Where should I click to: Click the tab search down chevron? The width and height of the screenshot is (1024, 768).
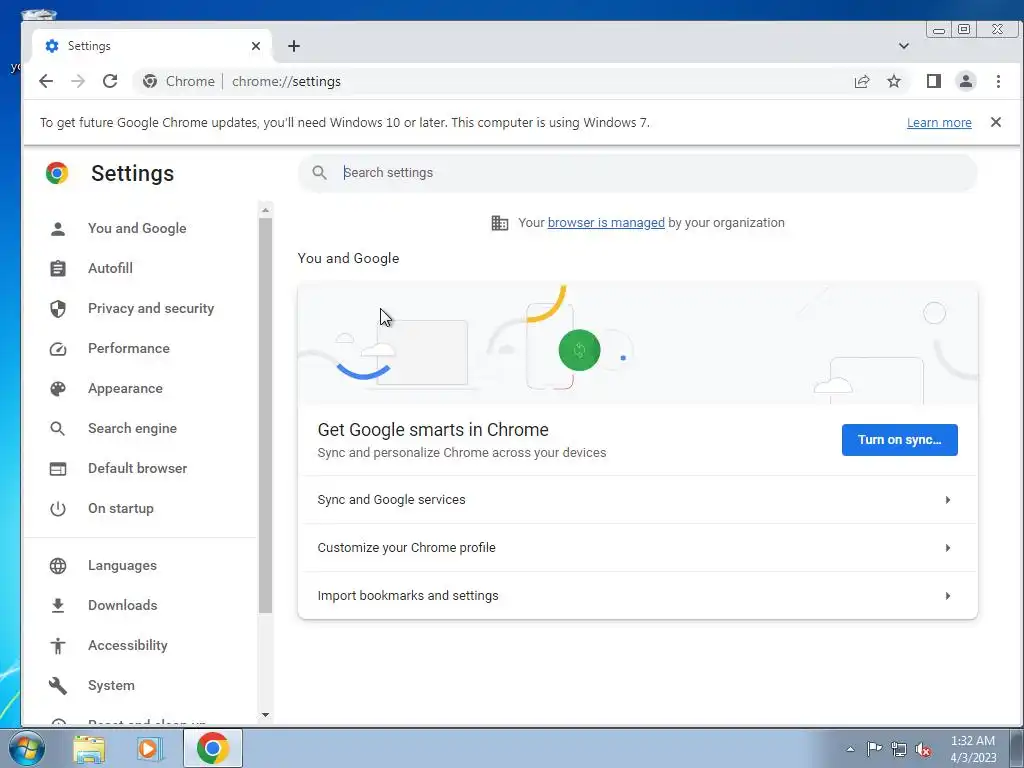pos(904,46)
